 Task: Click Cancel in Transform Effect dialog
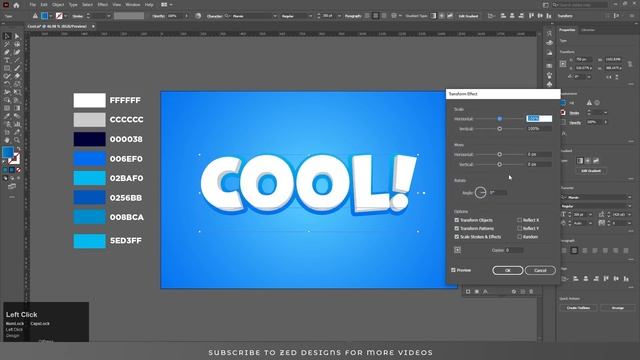coord(540,270)
